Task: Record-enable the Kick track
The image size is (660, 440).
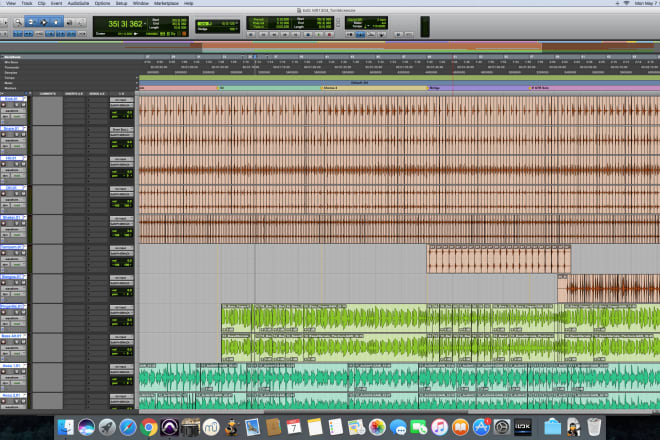Action: 3,105
